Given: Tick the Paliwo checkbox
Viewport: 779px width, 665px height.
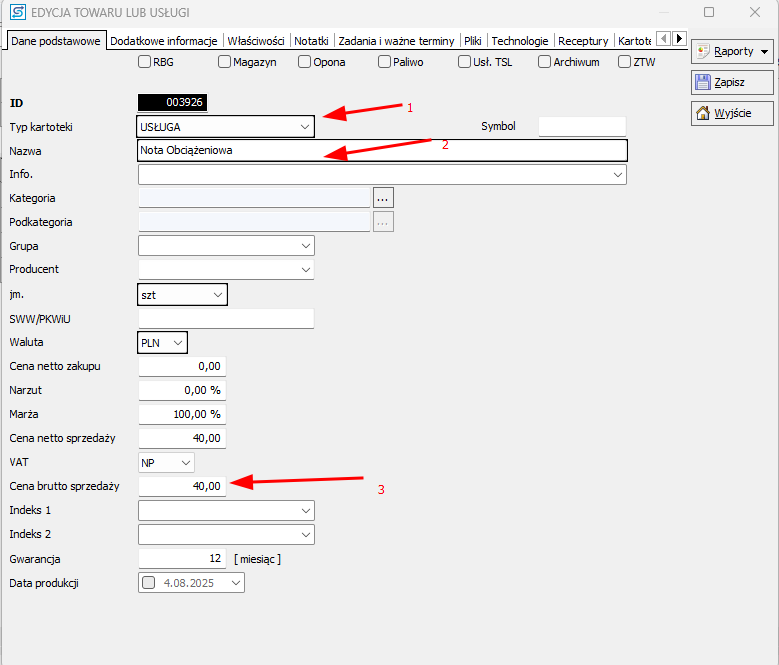Looking at the screenshot, I should tap(385, 62).
